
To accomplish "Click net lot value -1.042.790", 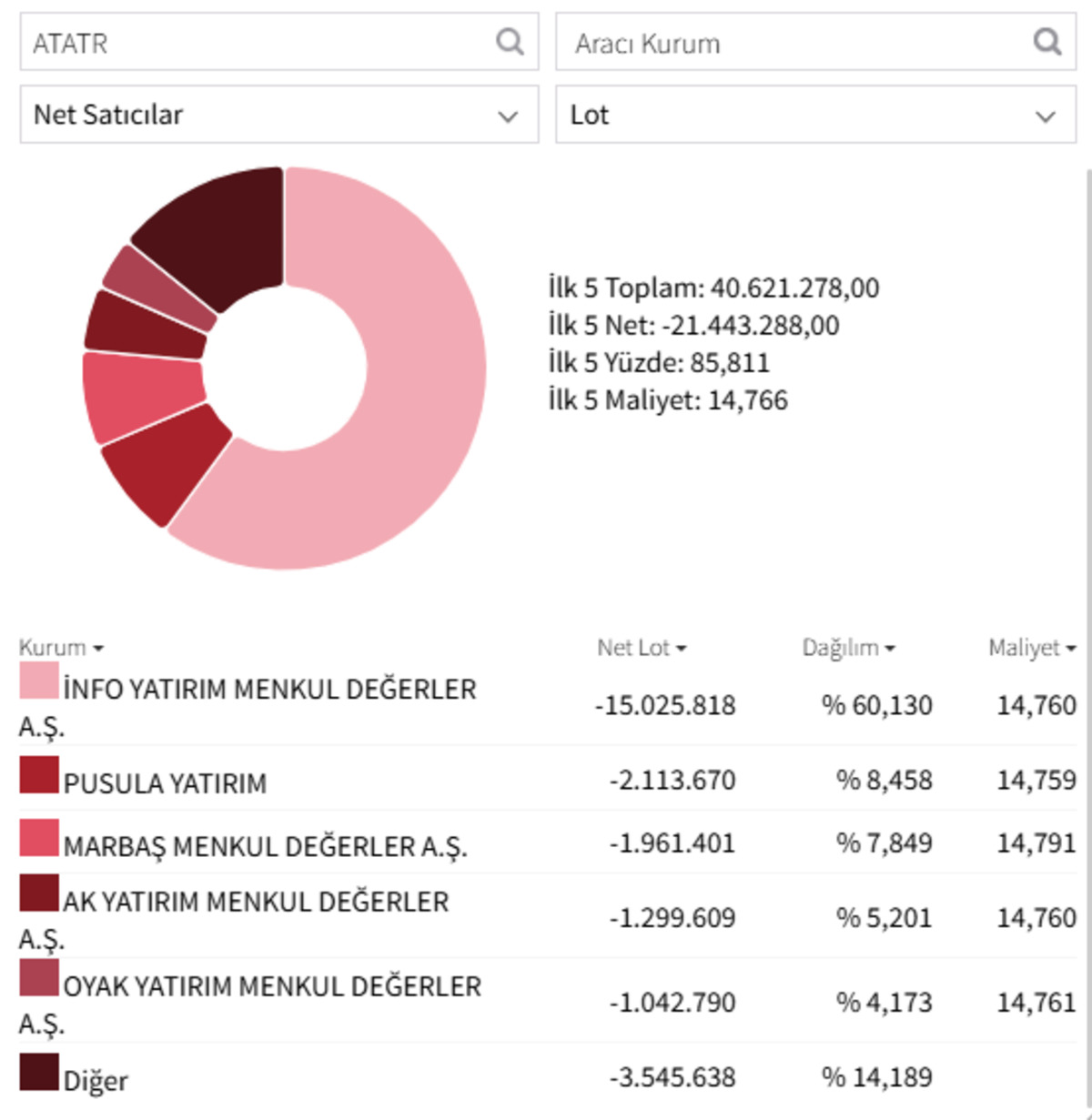I will pyautogui.click(x=672, y=1002).
